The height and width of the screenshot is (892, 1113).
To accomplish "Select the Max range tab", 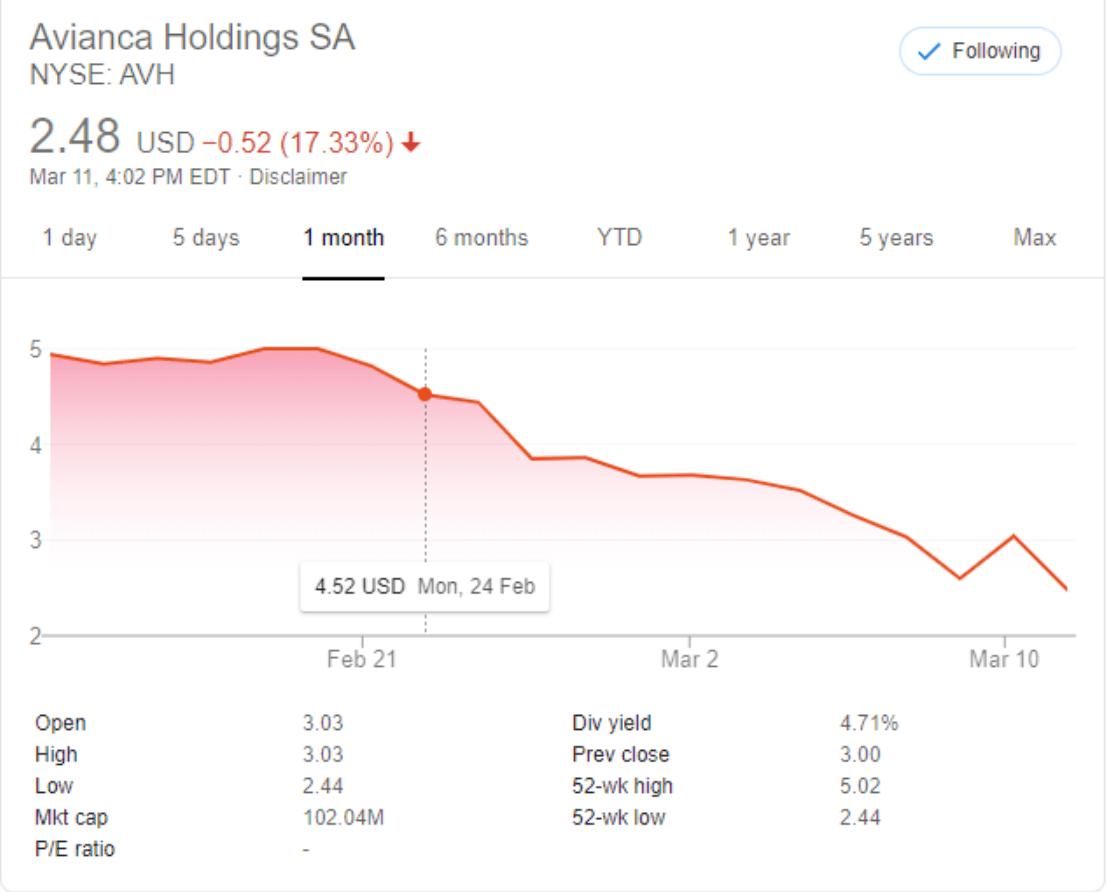I will point(1034,238).
